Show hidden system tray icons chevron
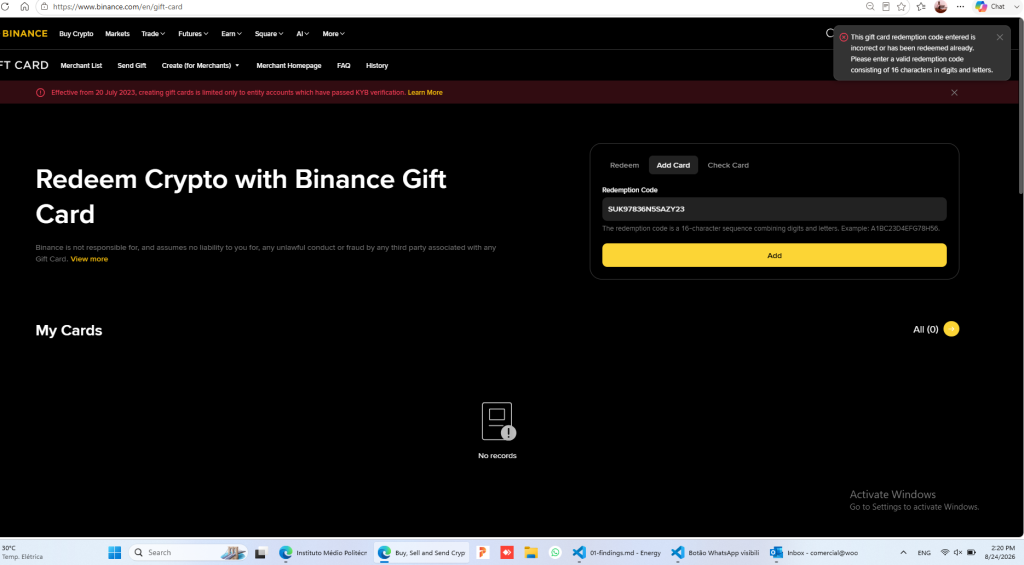 pos(903,553)
